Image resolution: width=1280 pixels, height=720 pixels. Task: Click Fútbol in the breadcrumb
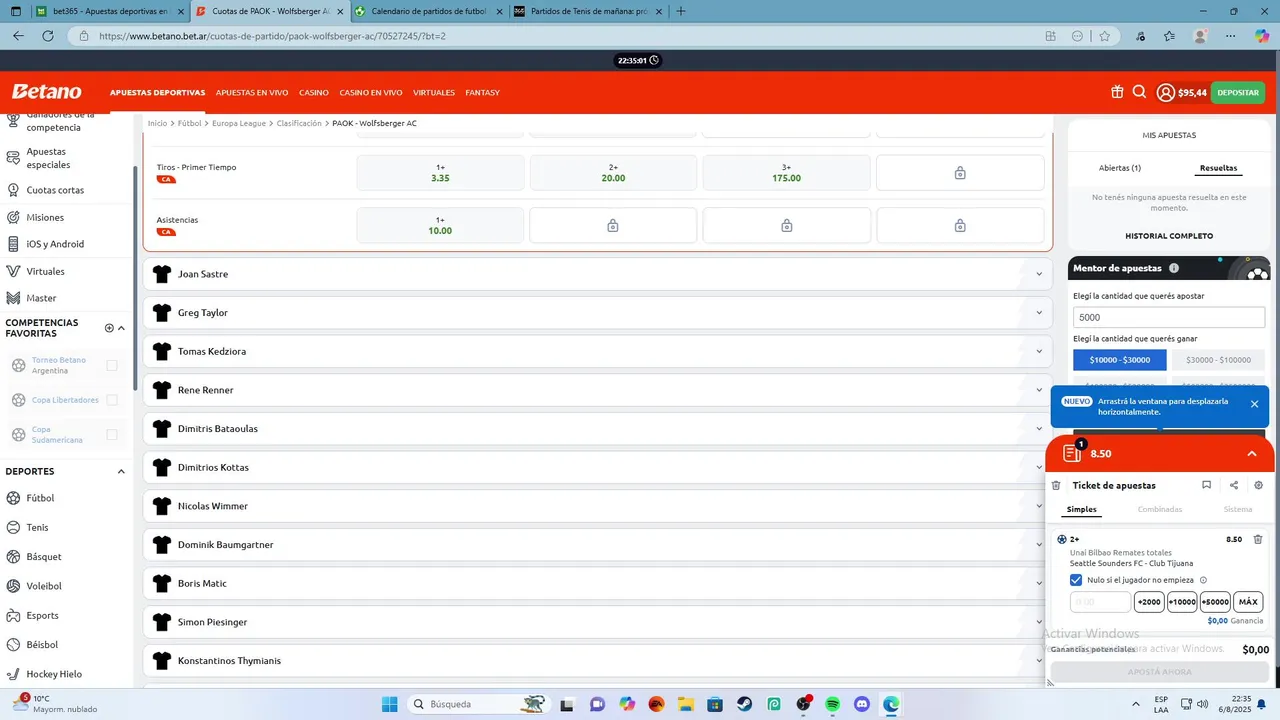[190, 123]
